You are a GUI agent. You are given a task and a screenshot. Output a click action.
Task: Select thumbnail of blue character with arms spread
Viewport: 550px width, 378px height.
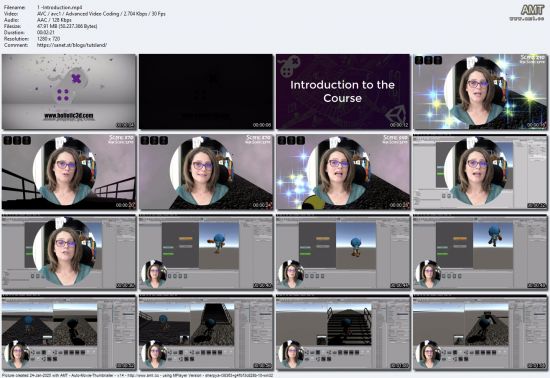206,253
